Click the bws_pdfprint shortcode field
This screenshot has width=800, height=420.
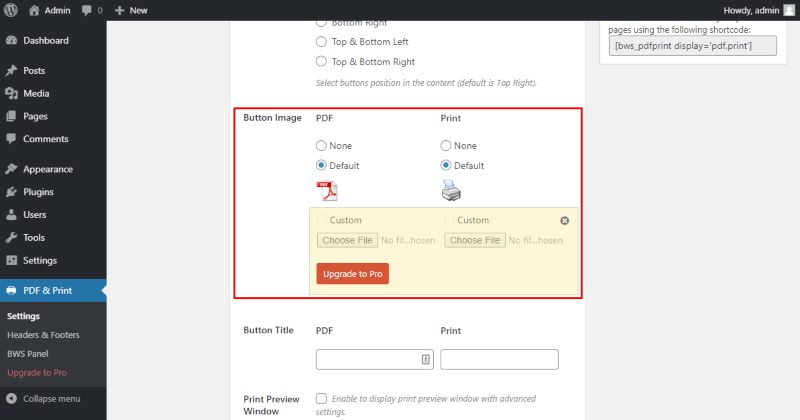(x=692, y=45)
